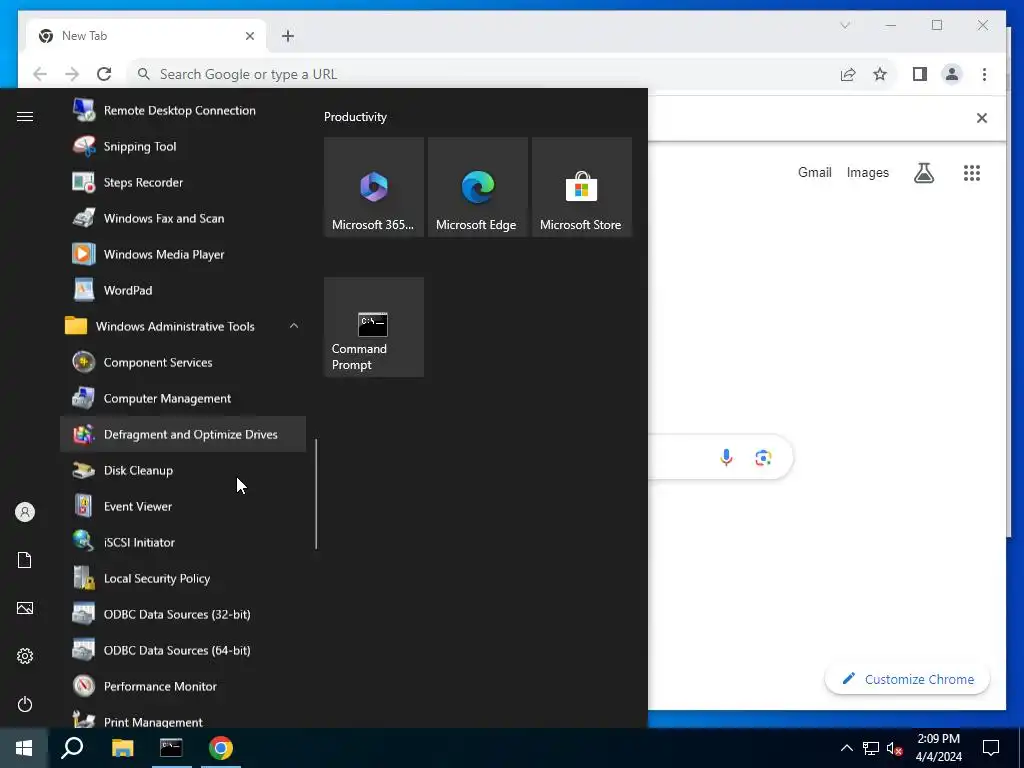
Task: Collapse the Windows Administrative Tools folder
Action: pos(183,326)
